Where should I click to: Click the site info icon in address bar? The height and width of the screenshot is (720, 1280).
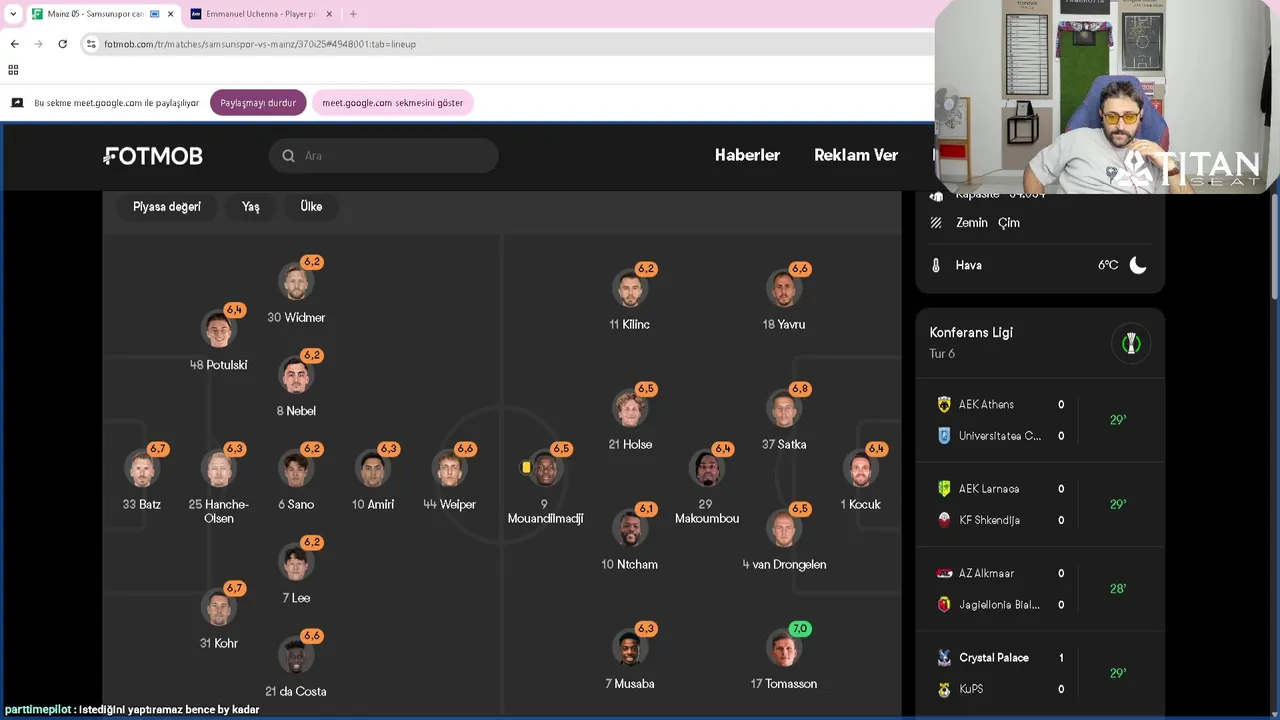[91, 44]
